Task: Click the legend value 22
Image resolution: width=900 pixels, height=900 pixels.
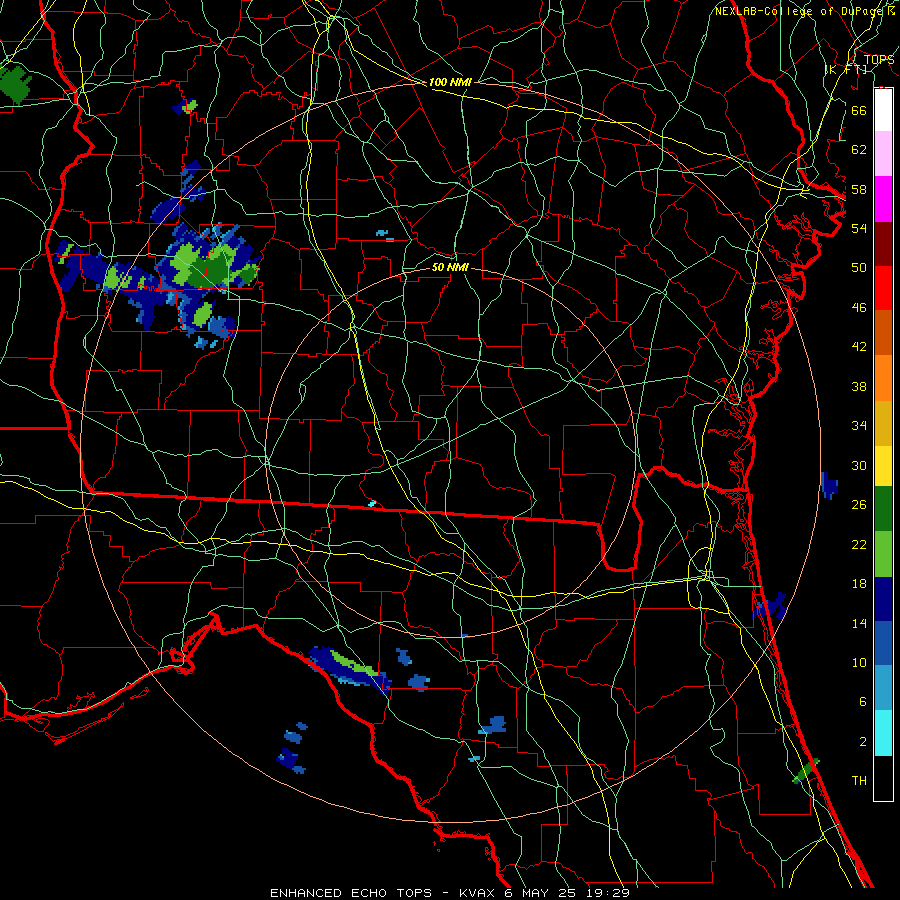Action: pyautogui.click(x=859, y=545)
